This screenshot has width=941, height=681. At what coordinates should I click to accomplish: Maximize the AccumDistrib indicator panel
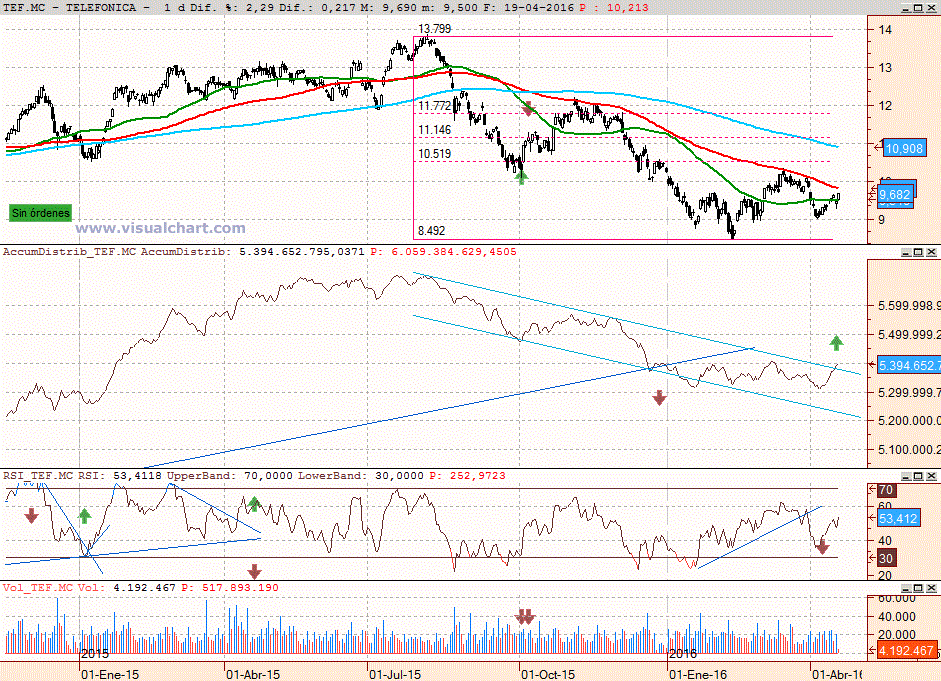click(918, 252)
